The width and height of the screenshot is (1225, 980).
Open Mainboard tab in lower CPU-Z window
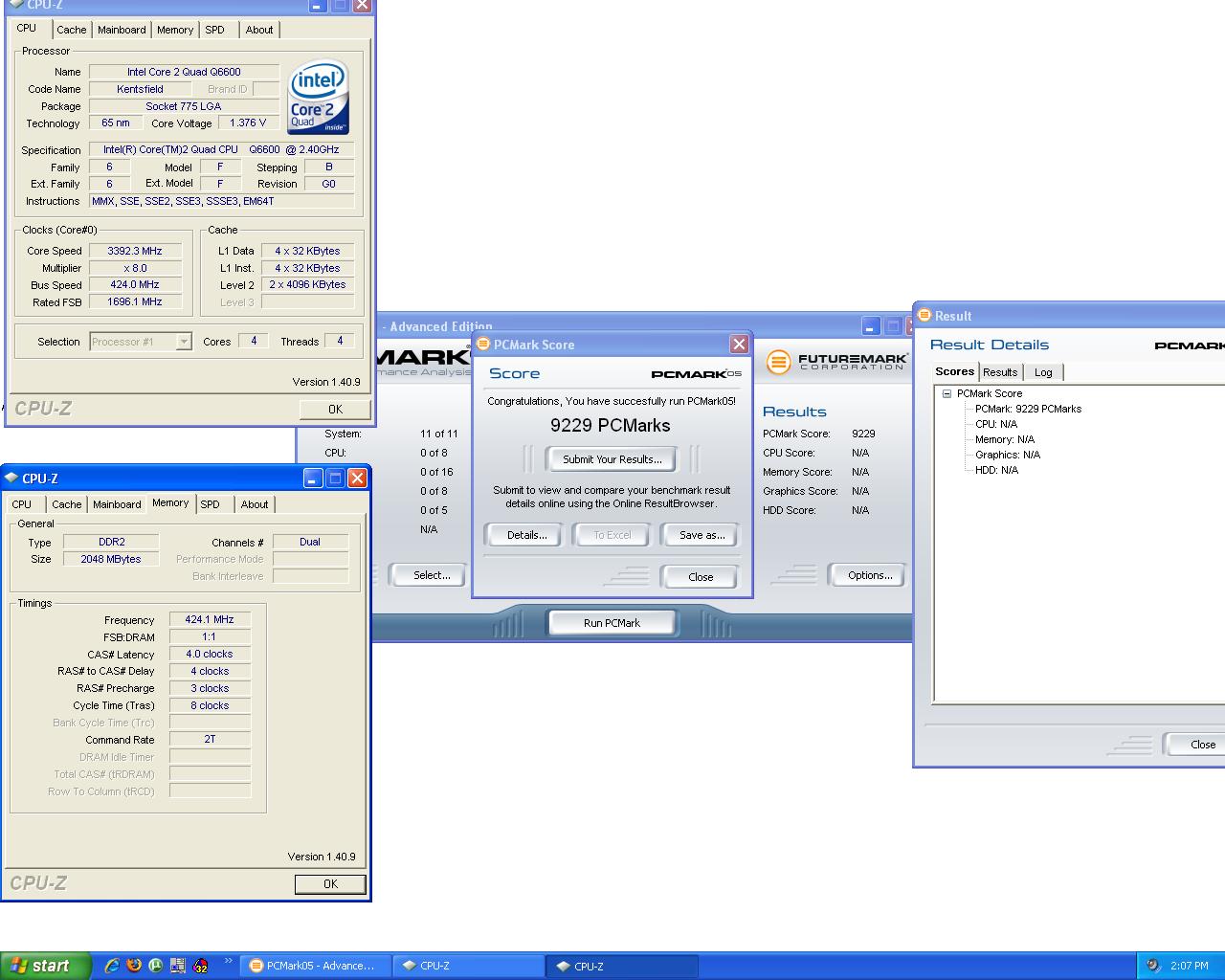(117, 504)
